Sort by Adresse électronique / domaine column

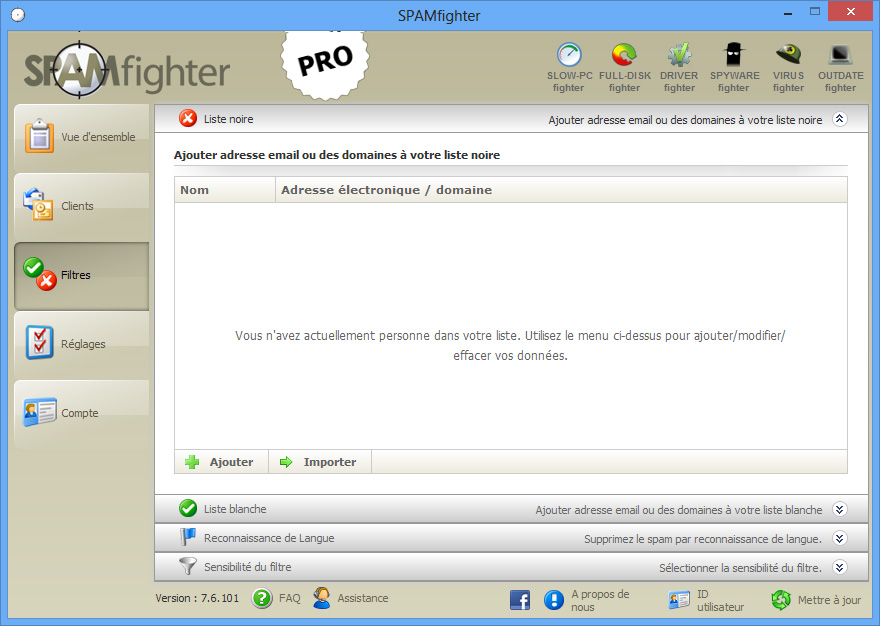[561, 190]
